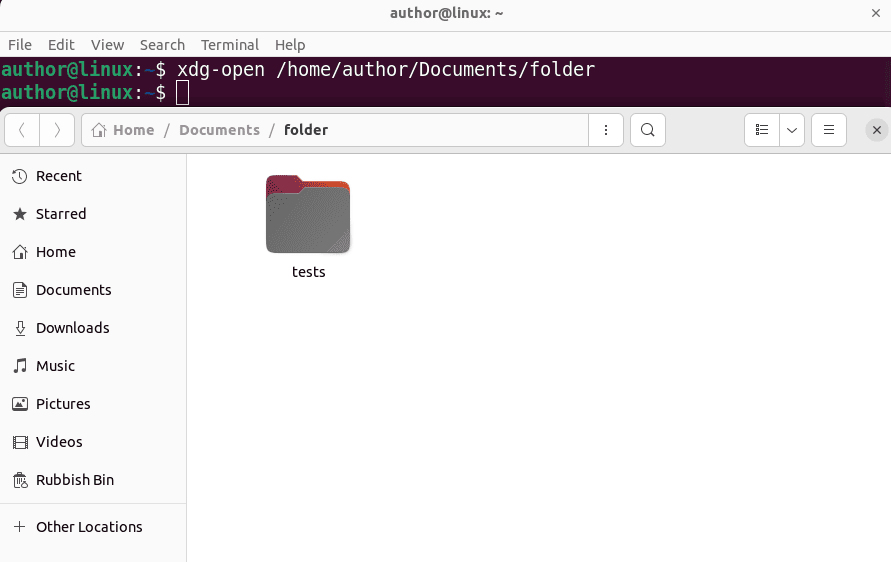This screenshot has width=891, height=562.
Task: Open the terminal Terminal menu
Action: tap(230, 45)
